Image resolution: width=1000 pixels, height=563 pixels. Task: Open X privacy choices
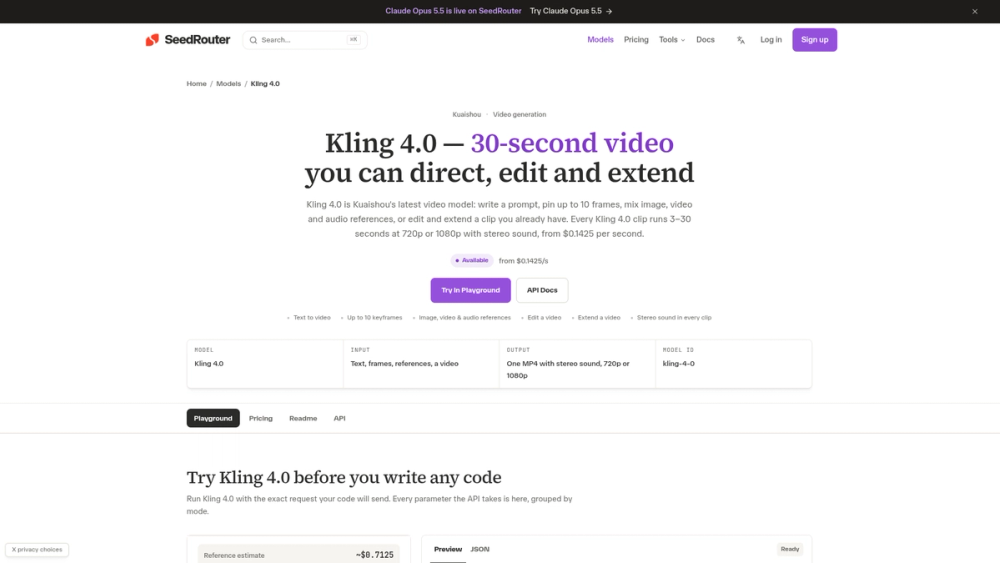click(x=37, y=550)
